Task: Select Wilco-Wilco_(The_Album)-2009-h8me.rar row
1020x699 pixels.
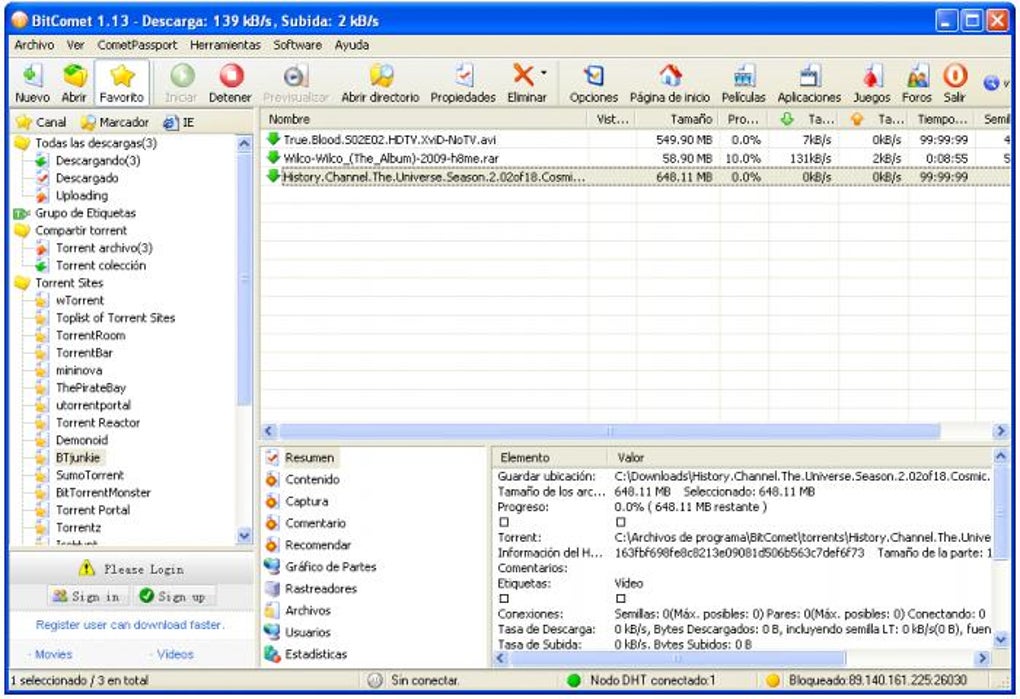Action: (x=636, y=159)
